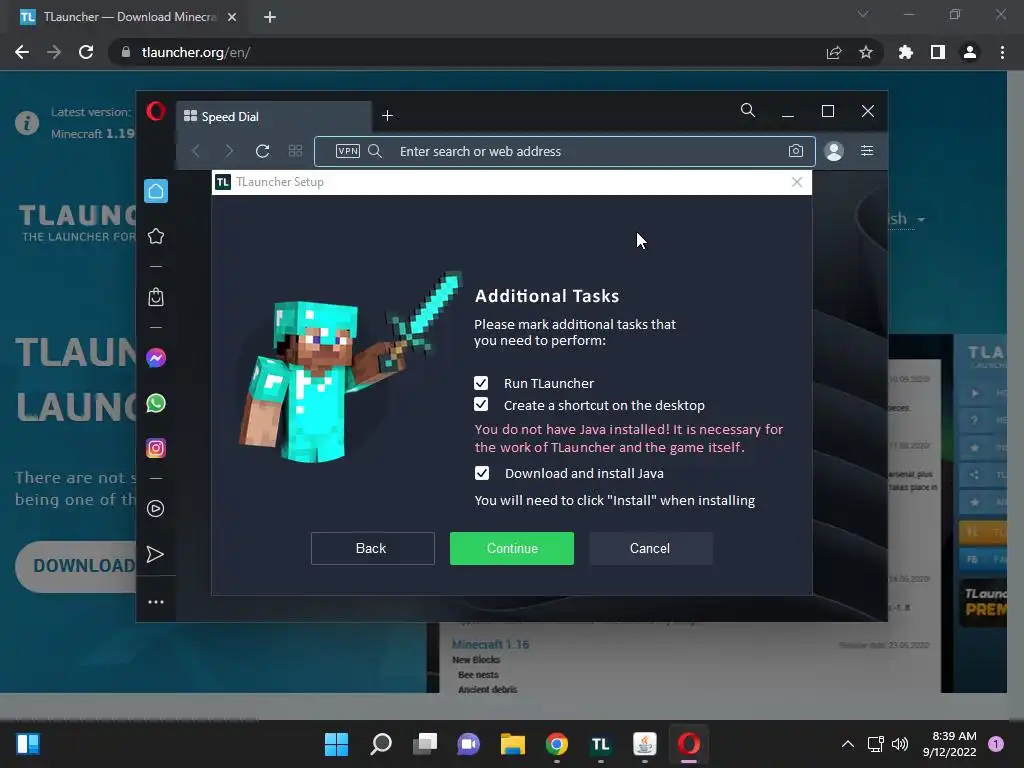1024x768 pixels.
Task: Open clock and date 8:39 AM
Action: pos(950,744)
